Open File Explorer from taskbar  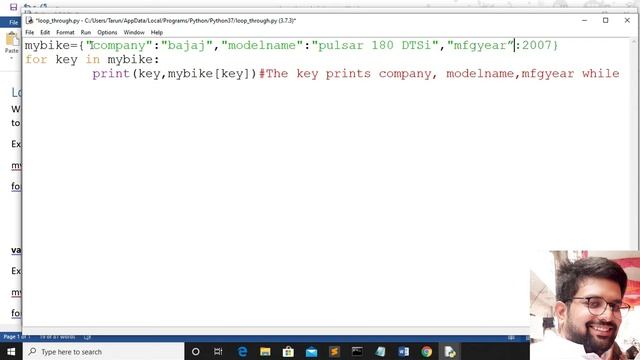[265, 352]
